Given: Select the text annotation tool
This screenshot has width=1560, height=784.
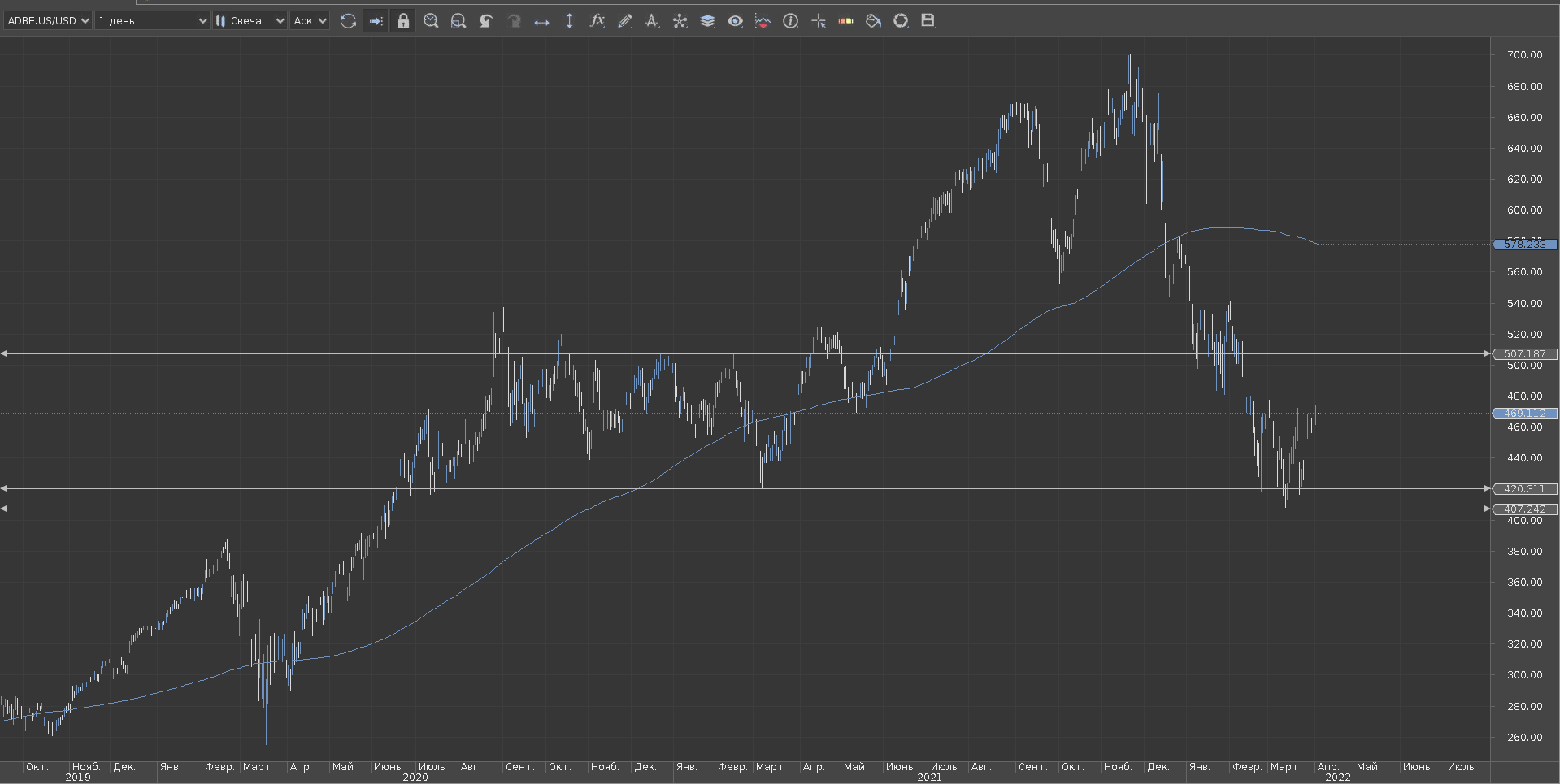Looking at the screenshot, I should tap(652, 21).
